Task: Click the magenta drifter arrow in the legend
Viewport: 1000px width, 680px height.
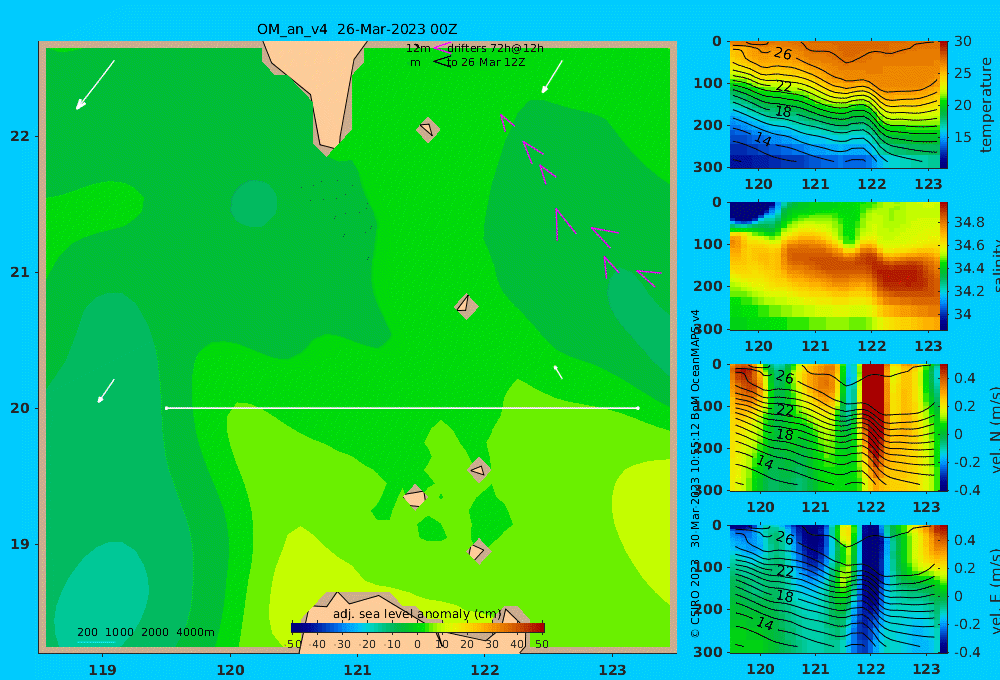Action: click(x=441, y=47)
